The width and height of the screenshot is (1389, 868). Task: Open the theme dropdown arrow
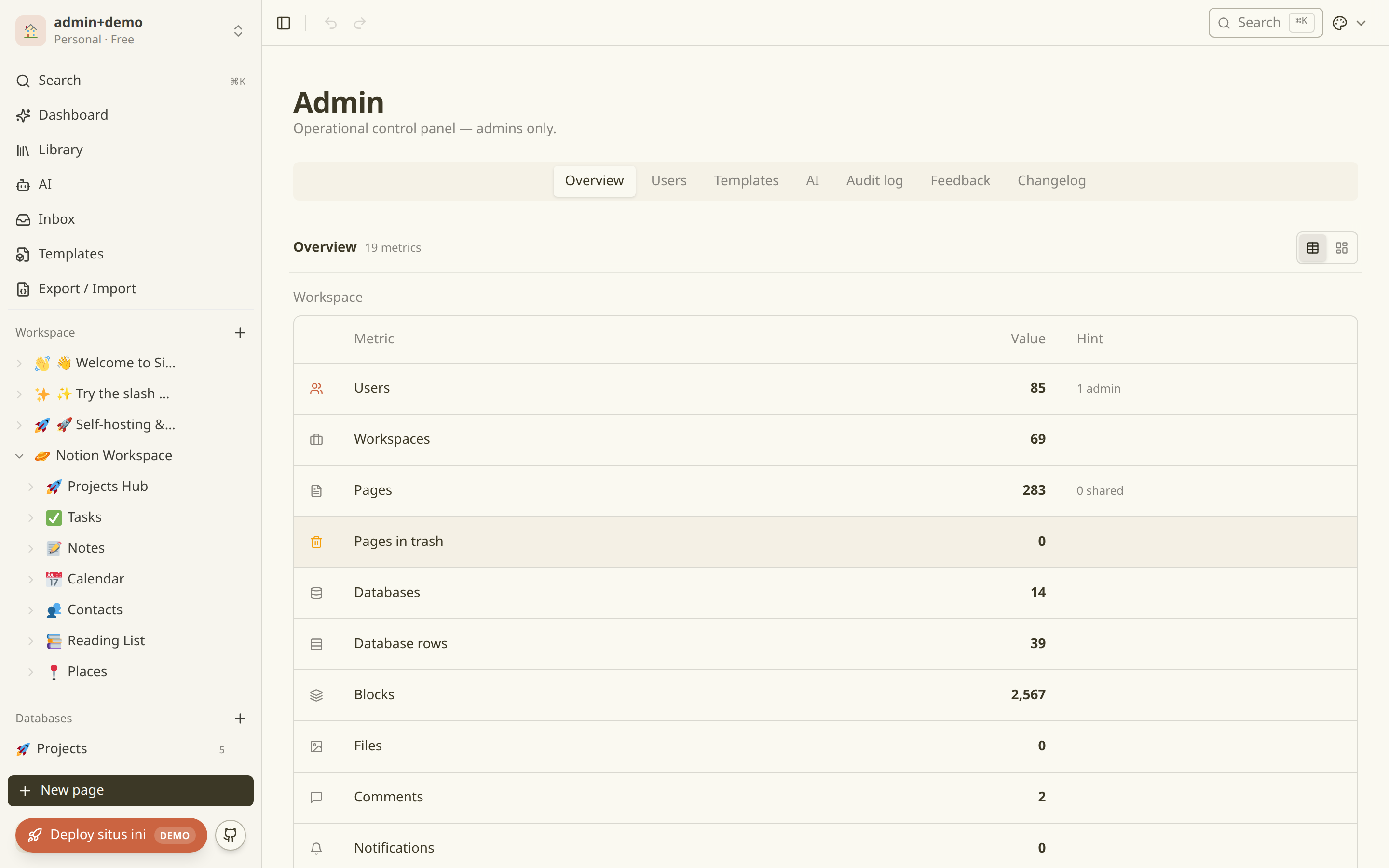click(x=1361, y=23)
